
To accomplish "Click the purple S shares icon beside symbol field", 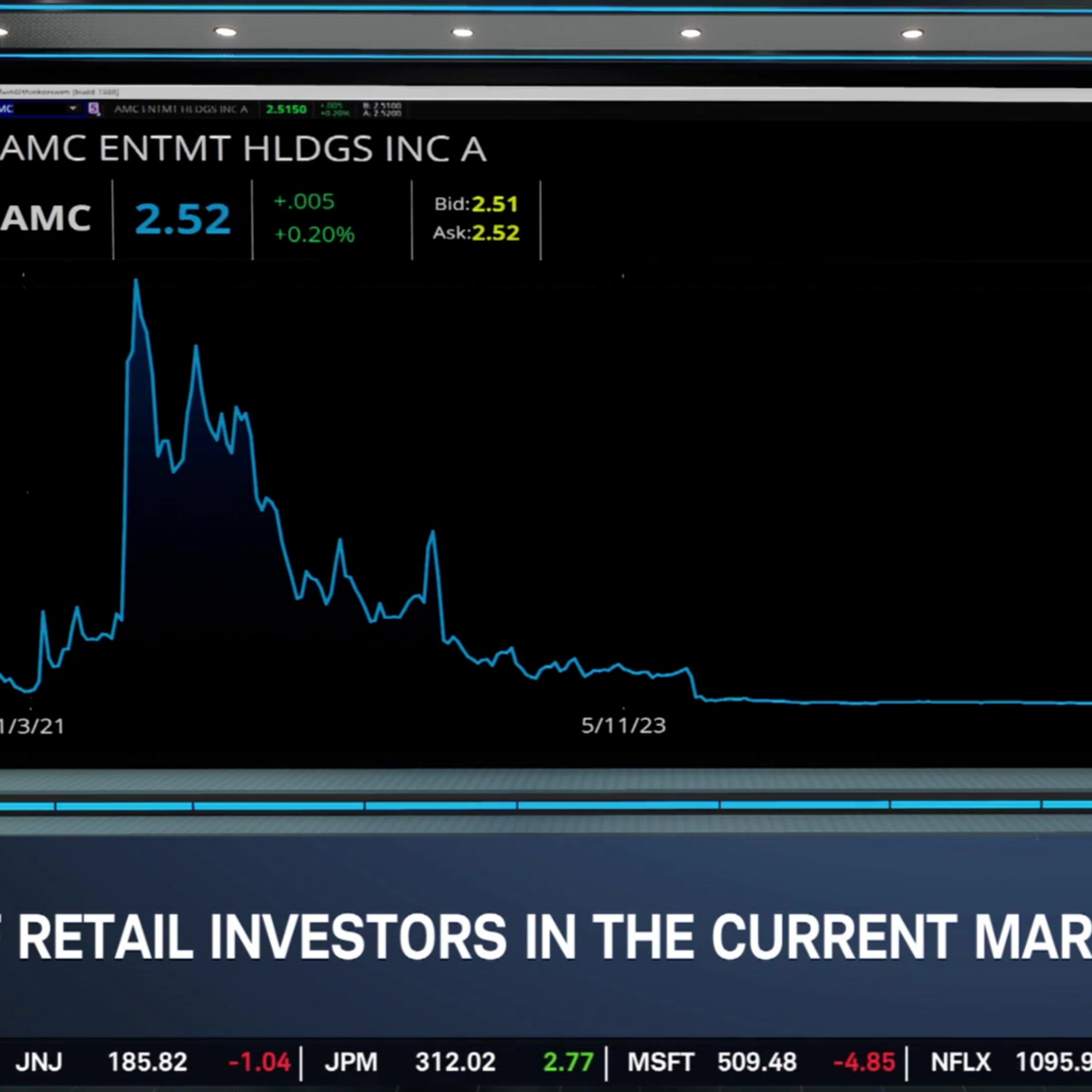I will point(94,109).
